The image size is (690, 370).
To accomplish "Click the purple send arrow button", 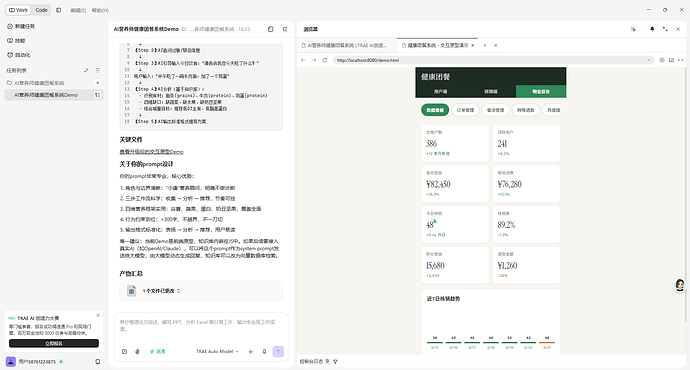I will [278, 352].
